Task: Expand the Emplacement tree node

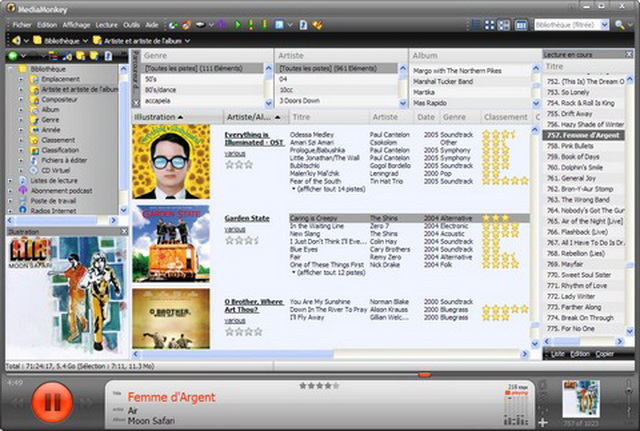Action: tap(21, 79)
